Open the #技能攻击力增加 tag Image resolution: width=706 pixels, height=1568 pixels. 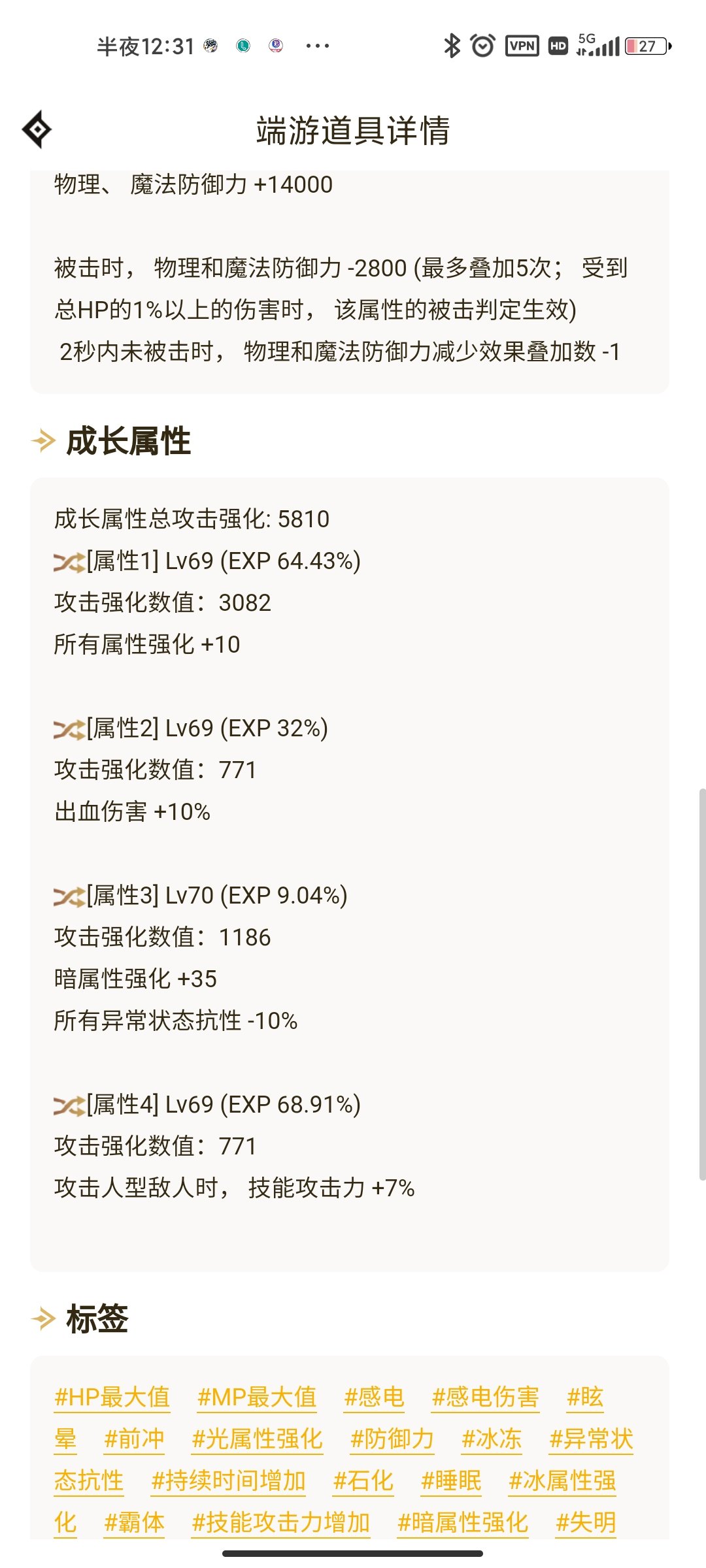(x=281, y=1523)
